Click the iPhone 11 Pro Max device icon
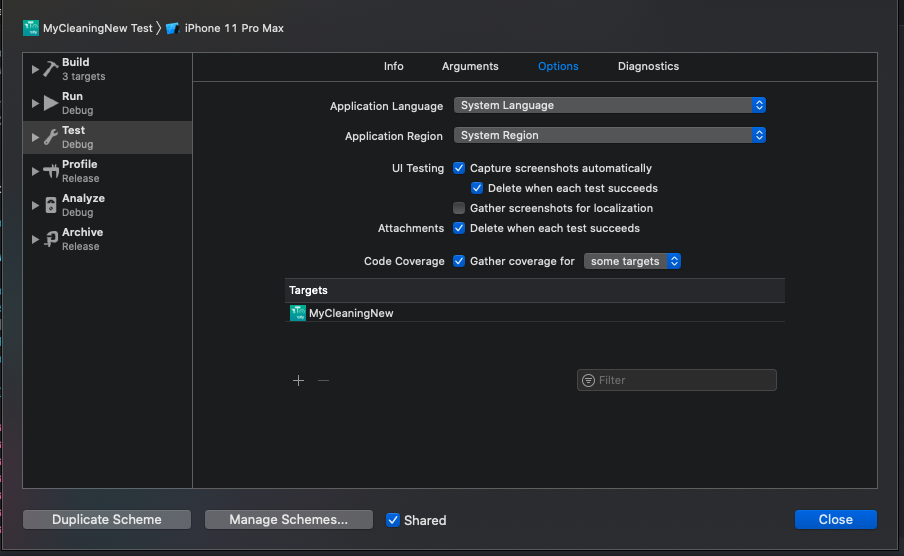The image size is (904, 556). pos(172,28)
